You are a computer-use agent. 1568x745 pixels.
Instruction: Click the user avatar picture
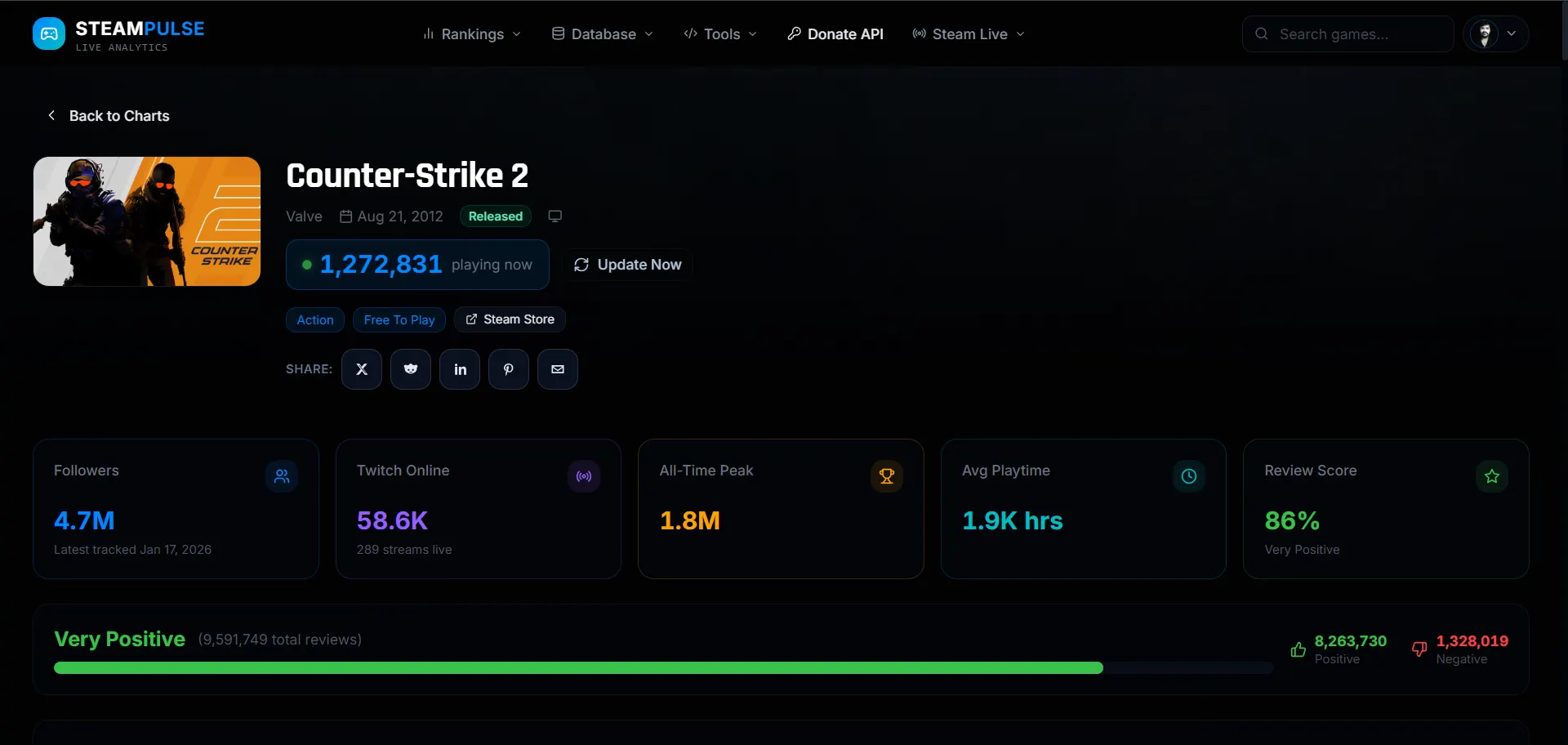click(1485, 33)
